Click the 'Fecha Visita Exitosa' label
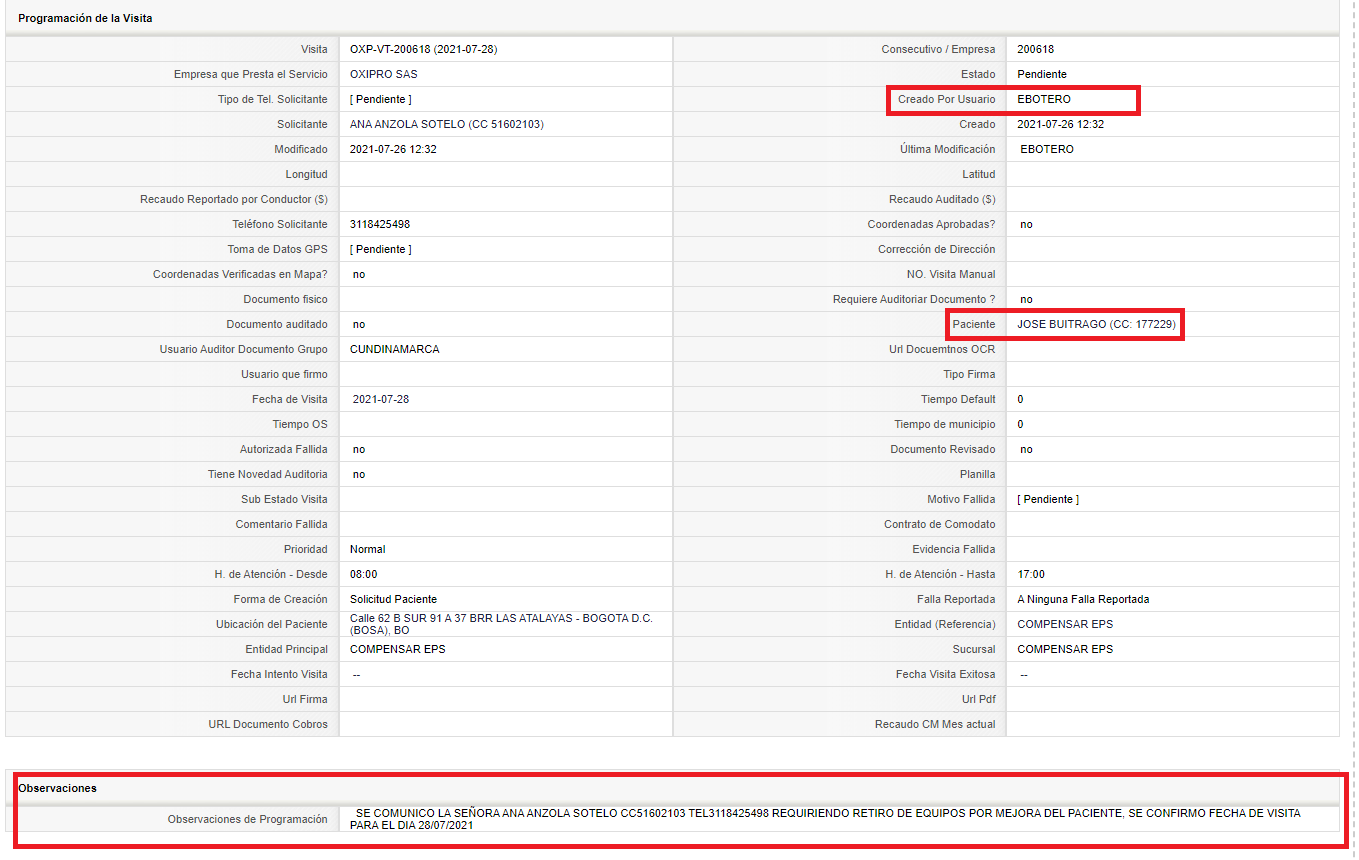 946,674
